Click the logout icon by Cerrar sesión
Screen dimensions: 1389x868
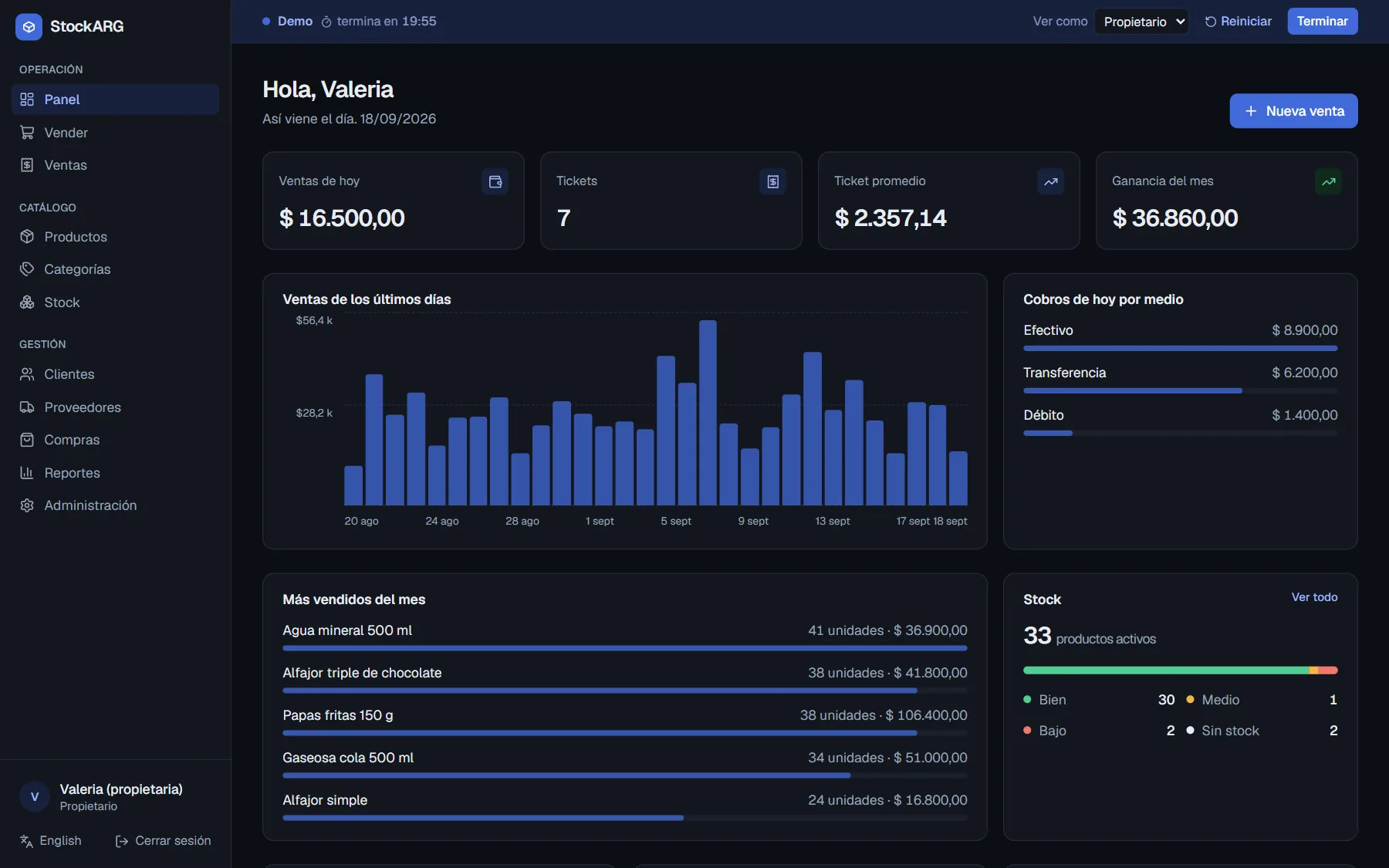click(122, 841)
